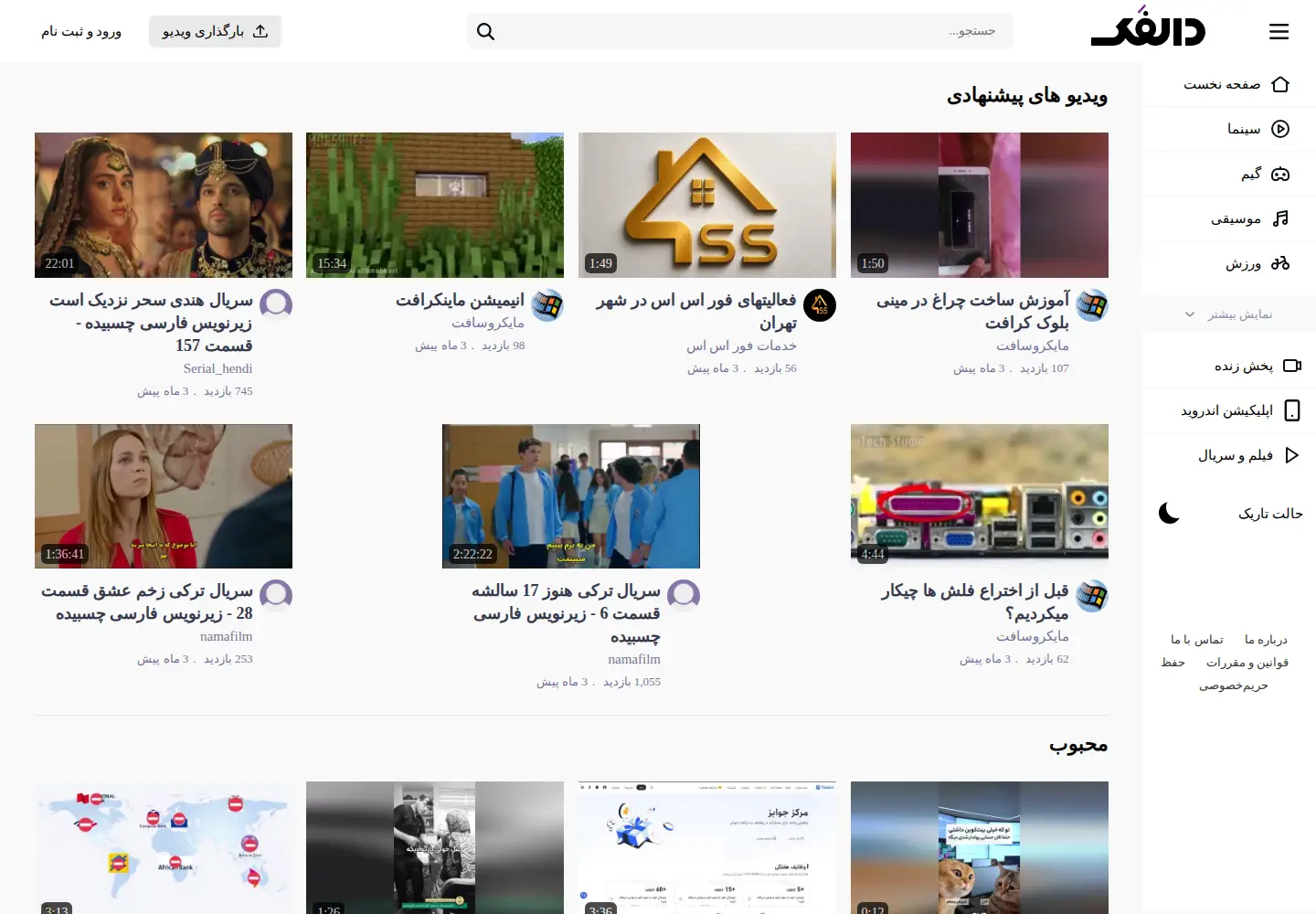Click the Serial_hendi channel name
Image resolution: width=1316 pixels, height=914 pixels.
[x=218, y=368]
